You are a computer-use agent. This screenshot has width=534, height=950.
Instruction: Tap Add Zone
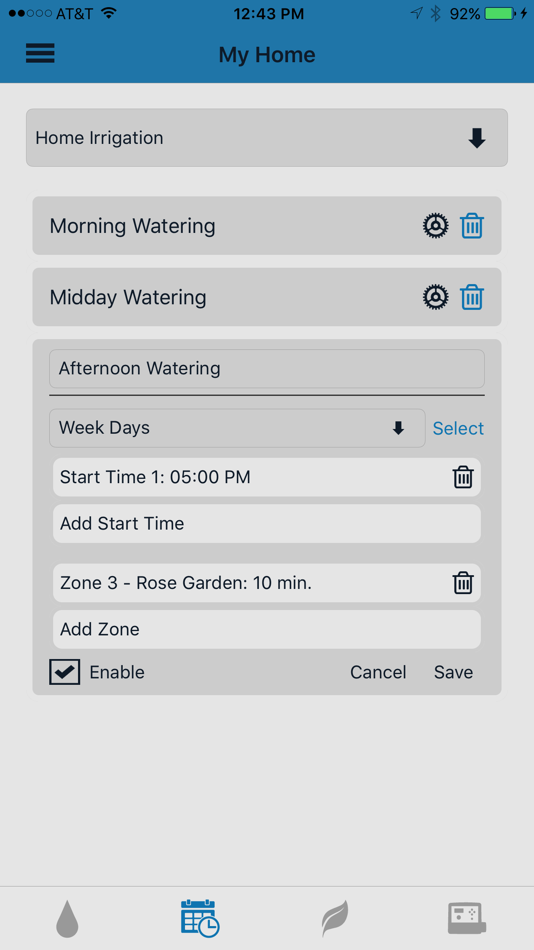tap(267, 629)
